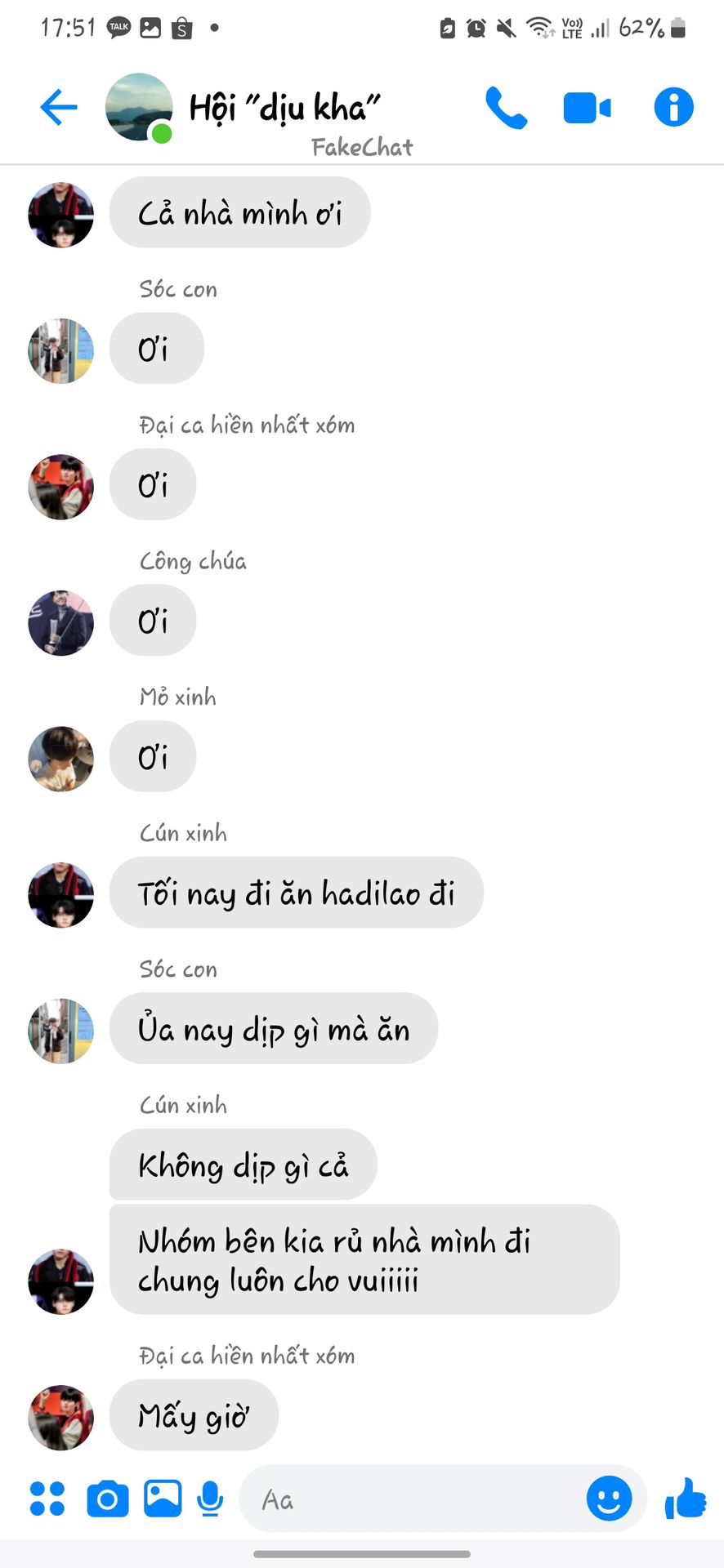Open the four-dot more options menu
This screenshot has height=1568, width=724.
[x=47, y=1499]
